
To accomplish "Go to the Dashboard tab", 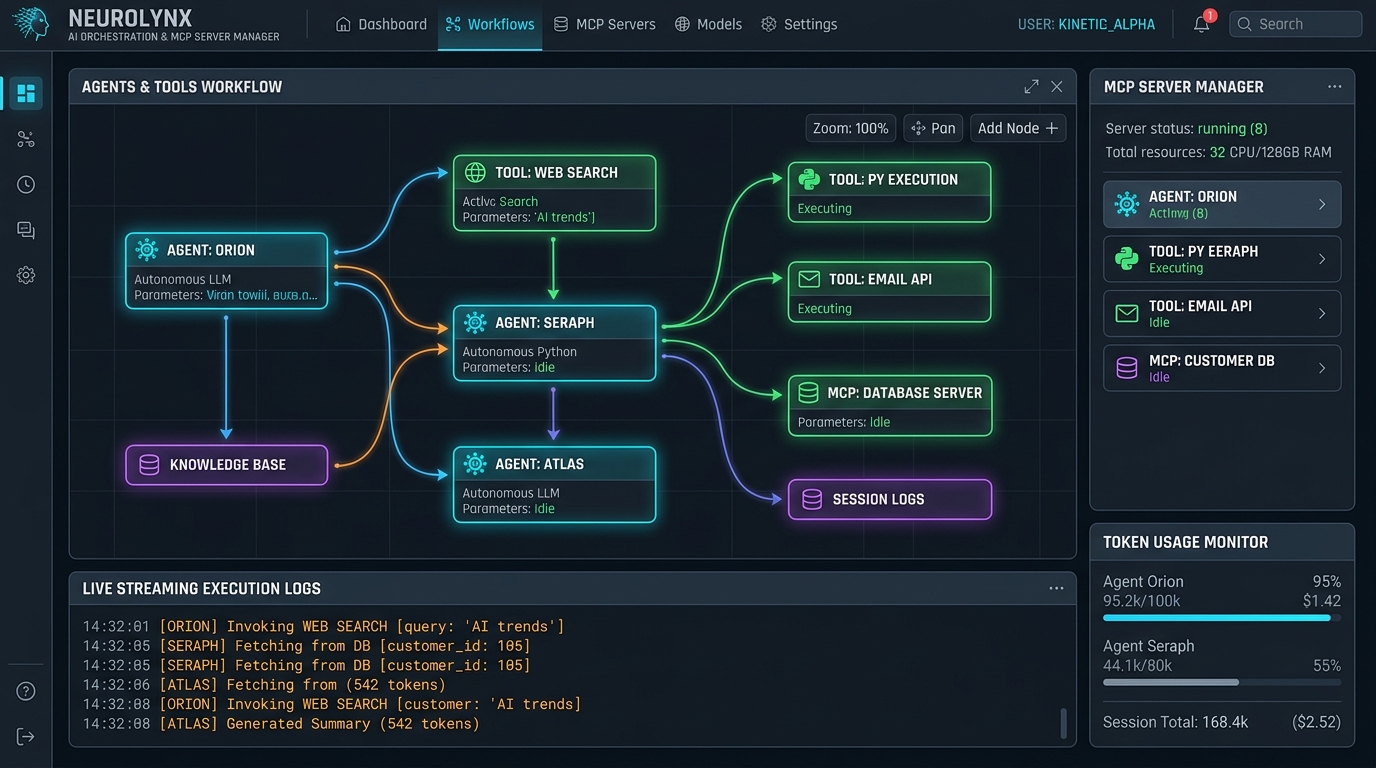I will [x=381, y=24].
